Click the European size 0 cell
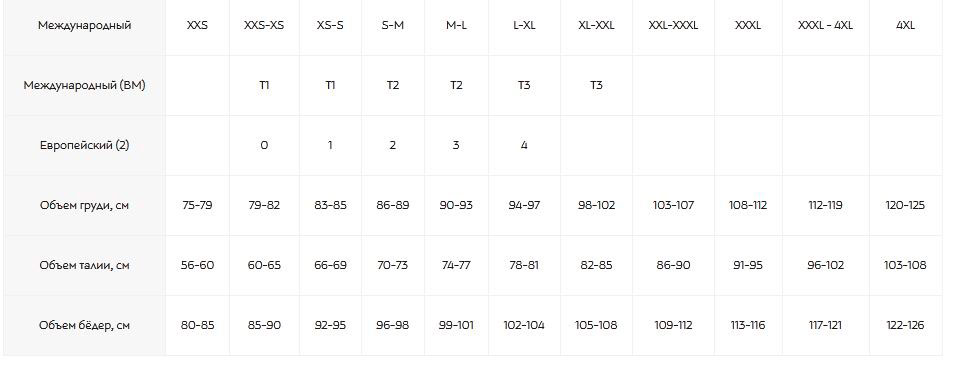955x367 pixels. click(264, 145)
